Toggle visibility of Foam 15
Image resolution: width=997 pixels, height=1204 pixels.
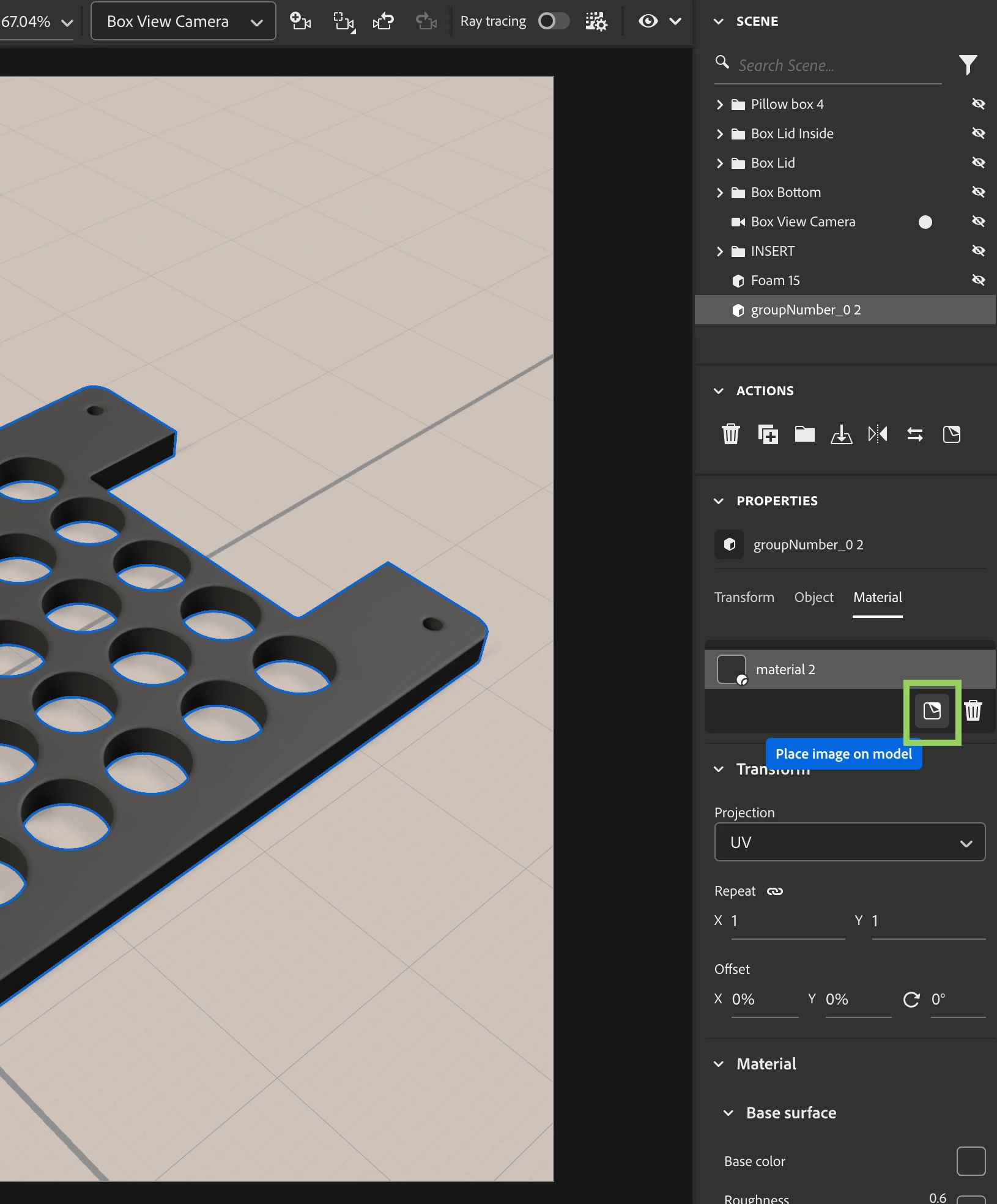[979, 280]
